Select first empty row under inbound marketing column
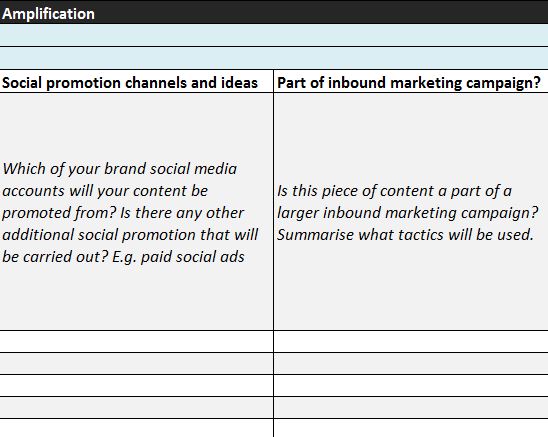This screenshot has width=548, height=437. pos(411,342)
